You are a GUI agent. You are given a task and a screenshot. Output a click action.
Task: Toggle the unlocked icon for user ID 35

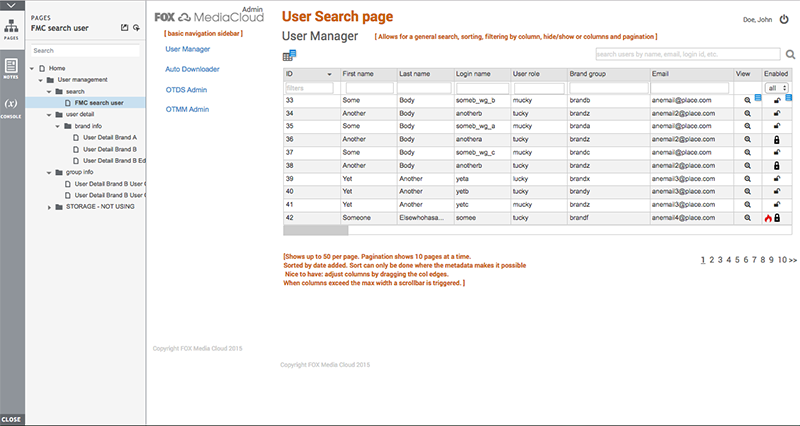coord(776,127)
